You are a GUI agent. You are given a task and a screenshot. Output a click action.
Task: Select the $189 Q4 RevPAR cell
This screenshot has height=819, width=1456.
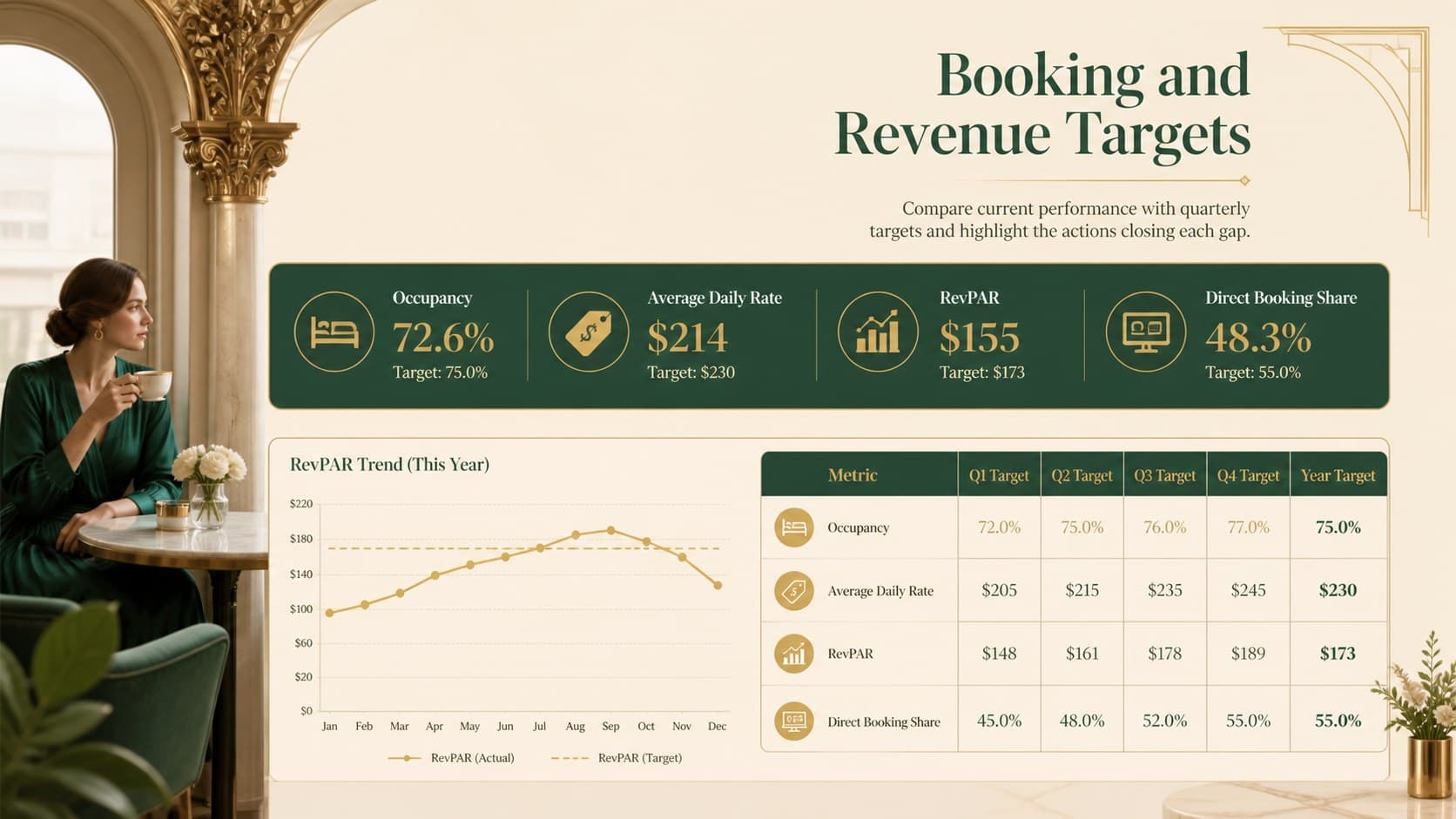coord(1248,654)
